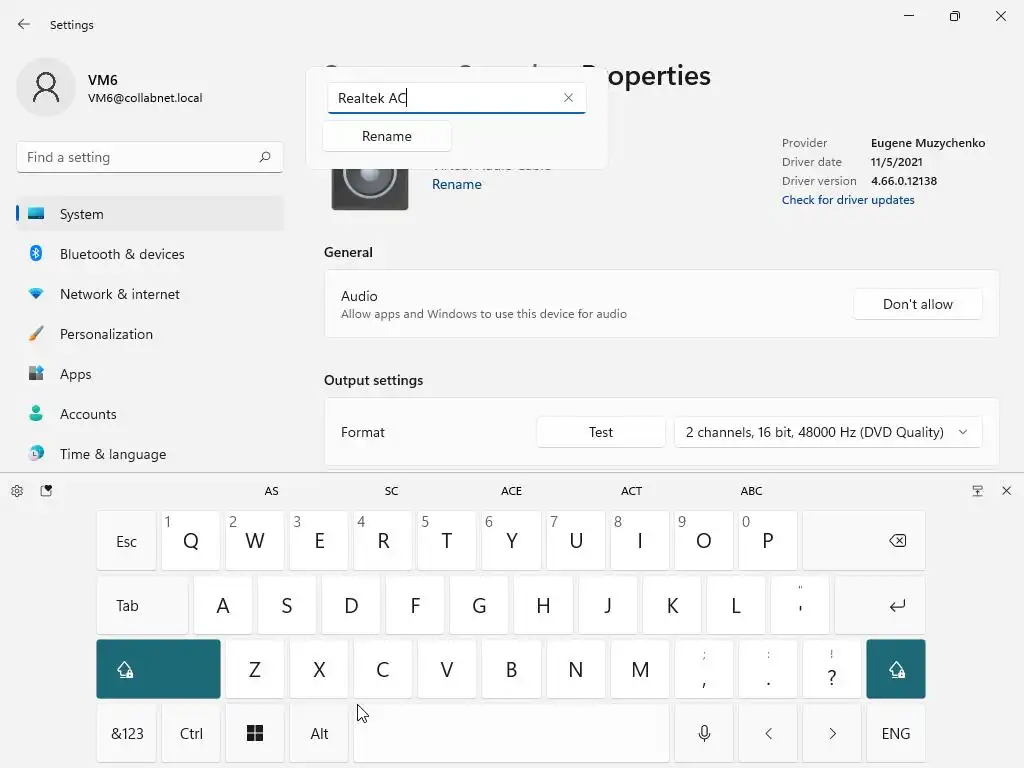1024x768 pixels.
Task: Open the VM6 user profile picture
Action: tap(46, 87)
